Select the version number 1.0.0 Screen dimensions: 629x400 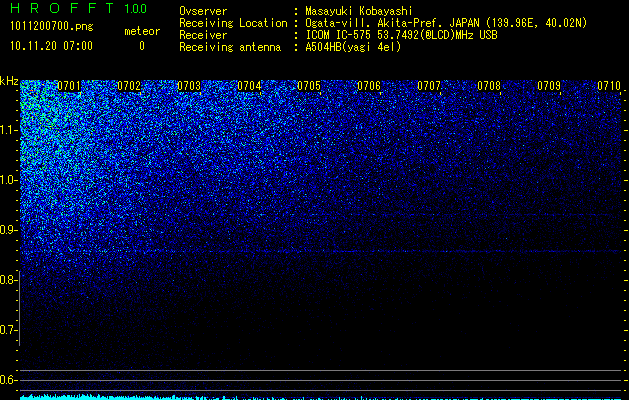pyautogui.click(x=136, y=8)
